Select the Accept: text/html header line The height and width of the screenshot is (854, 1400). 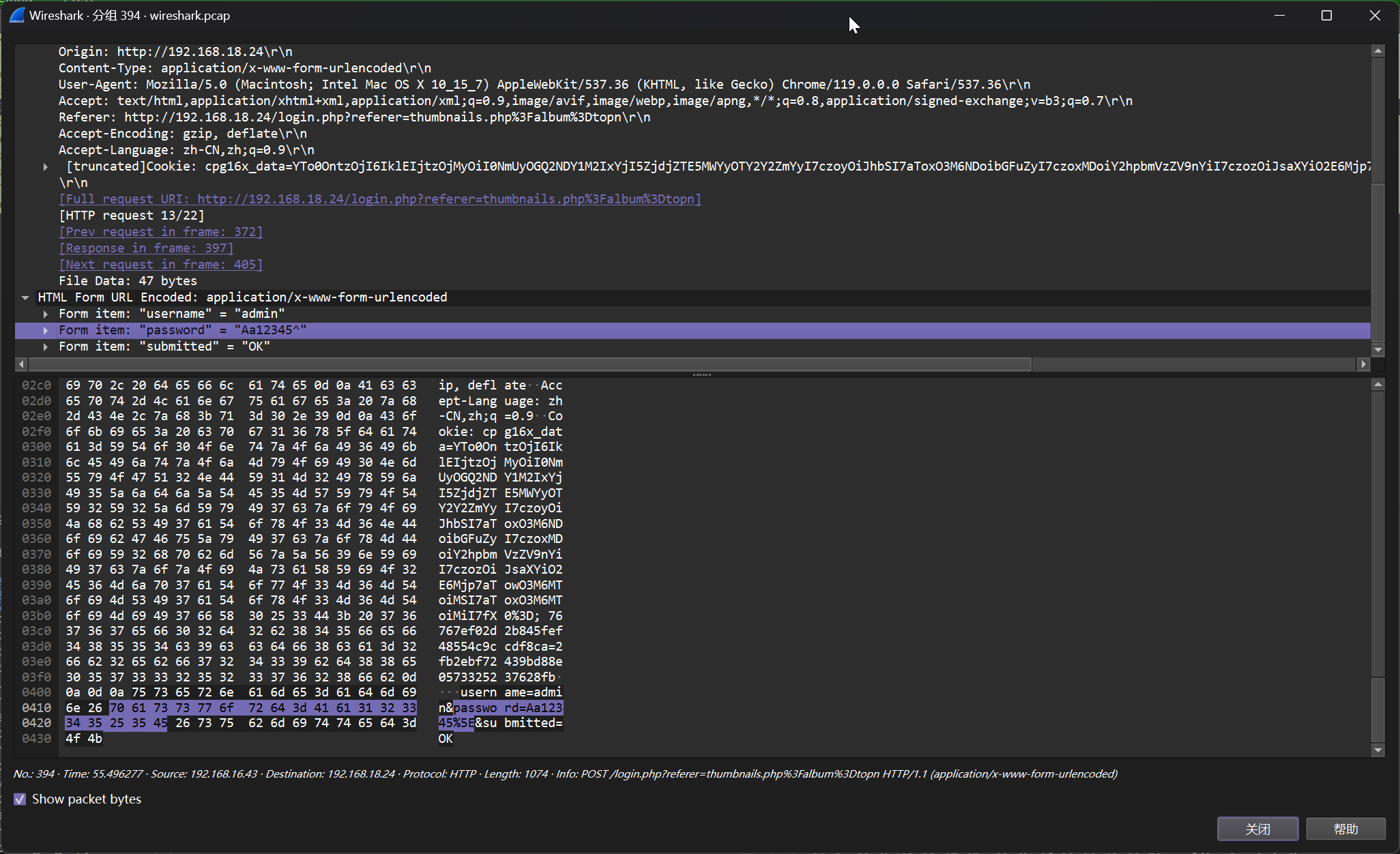pos(596,101)
